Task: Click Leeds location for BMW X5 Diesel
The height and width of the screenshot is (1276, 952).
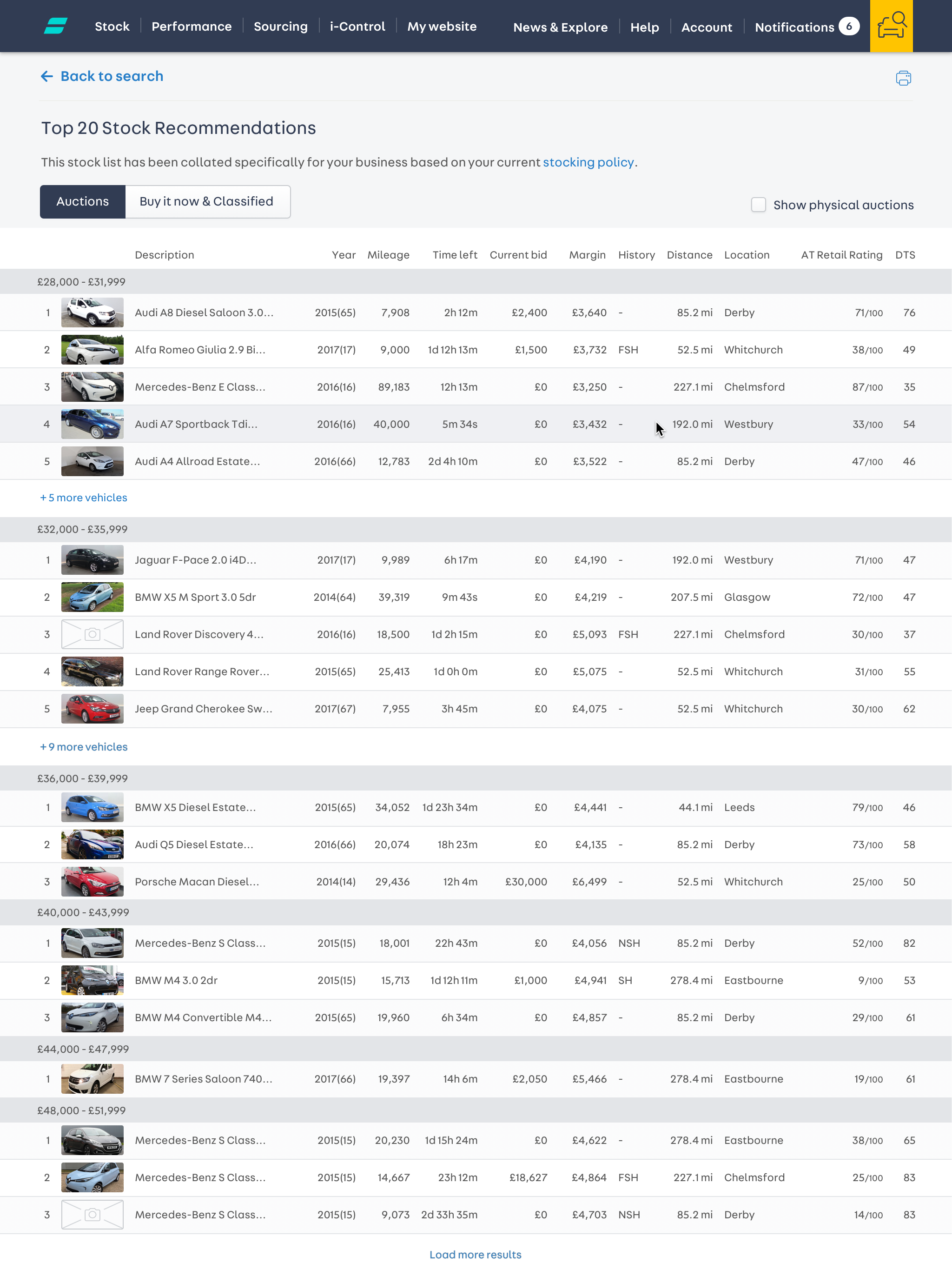Action: [740, 807]
